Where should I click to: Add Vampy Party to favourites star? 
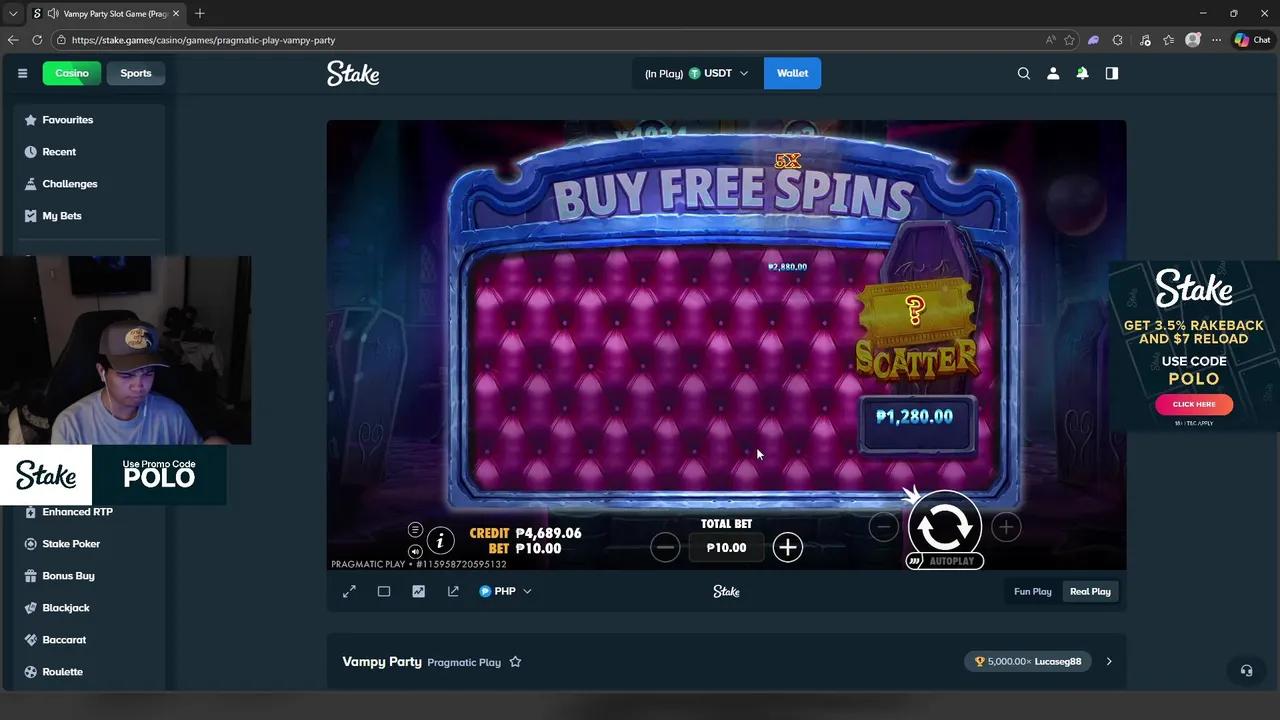tap(515, 662)
